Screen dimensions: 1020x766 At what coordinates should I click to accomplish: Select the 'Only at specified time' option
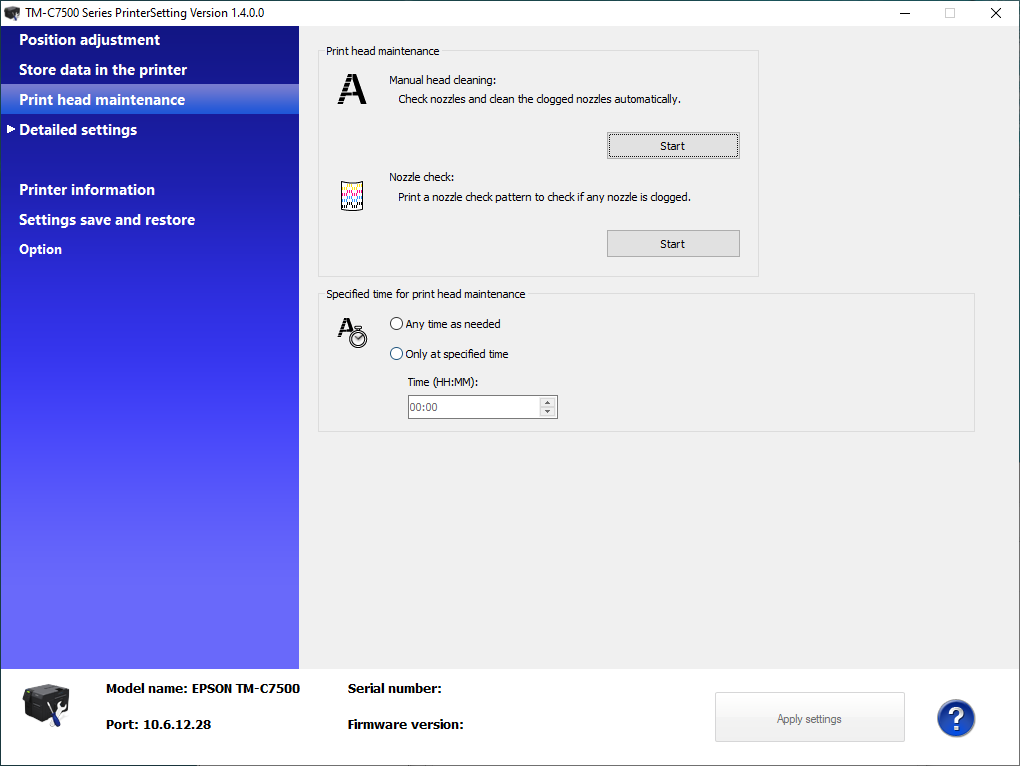pyautogui.click(x=397, y=354)
